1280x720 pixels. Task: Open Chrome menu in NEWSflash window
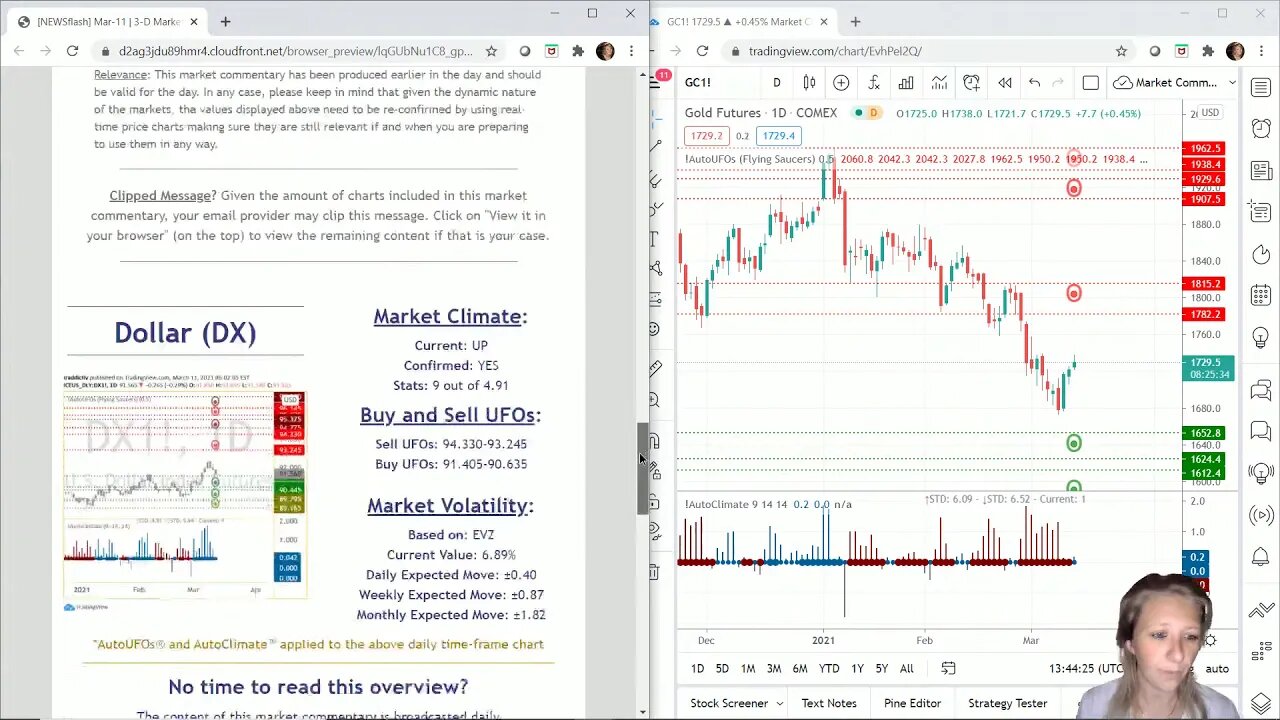click(x=631, y=51)
